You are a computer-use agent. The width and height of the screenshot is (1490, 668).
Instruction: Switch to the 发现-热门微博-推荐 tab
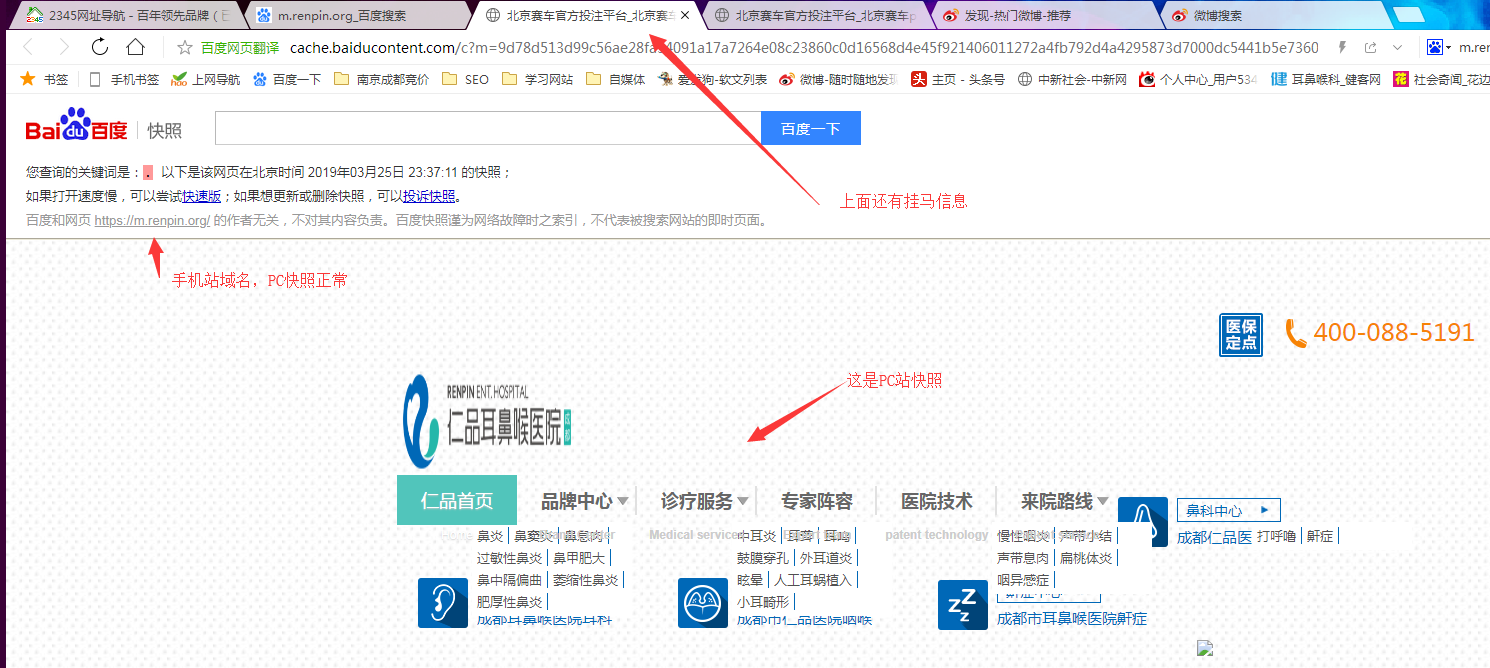(1045, 15)
